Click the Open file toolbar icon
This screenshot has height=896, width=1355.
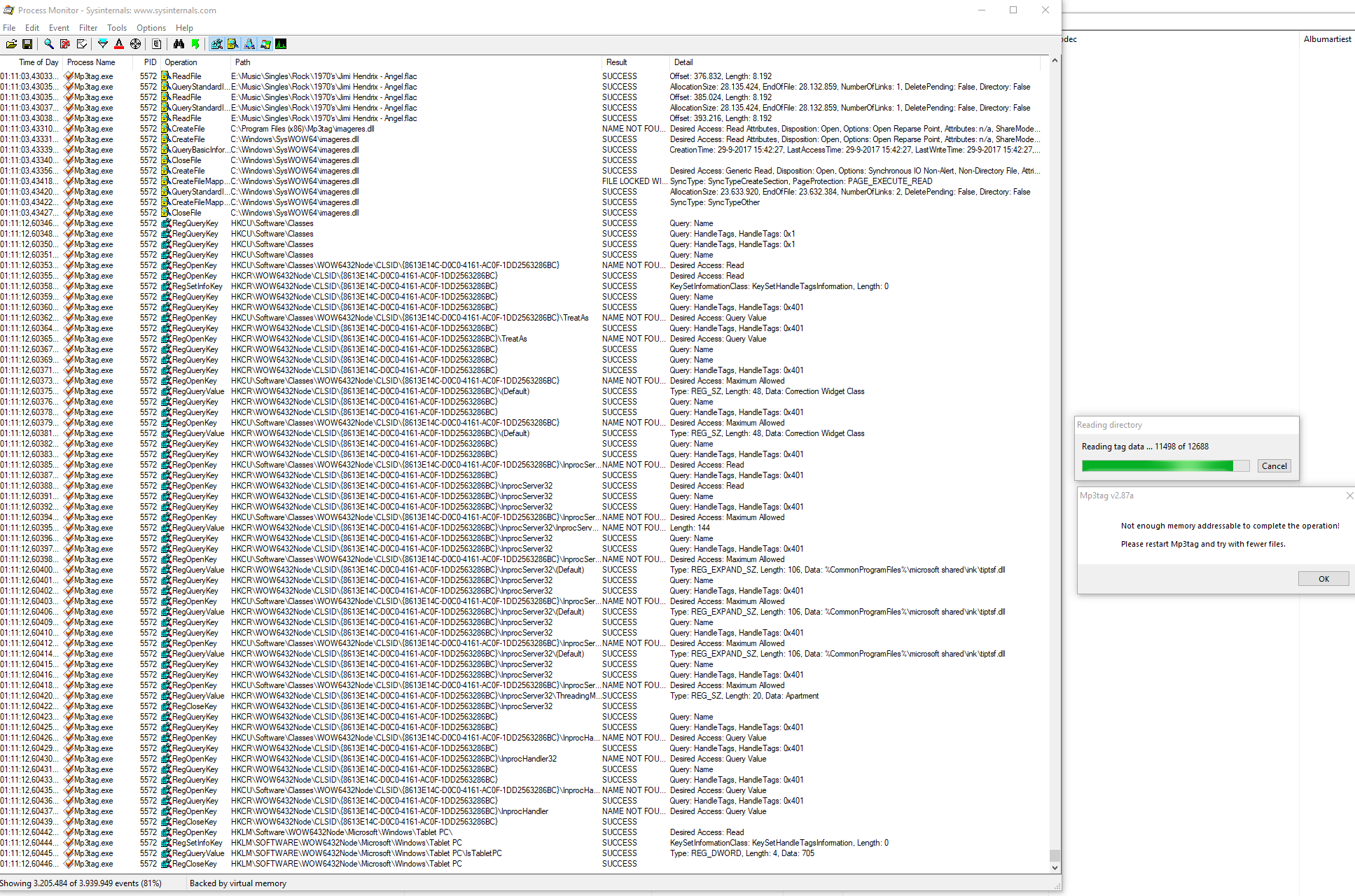click(11, 44)
